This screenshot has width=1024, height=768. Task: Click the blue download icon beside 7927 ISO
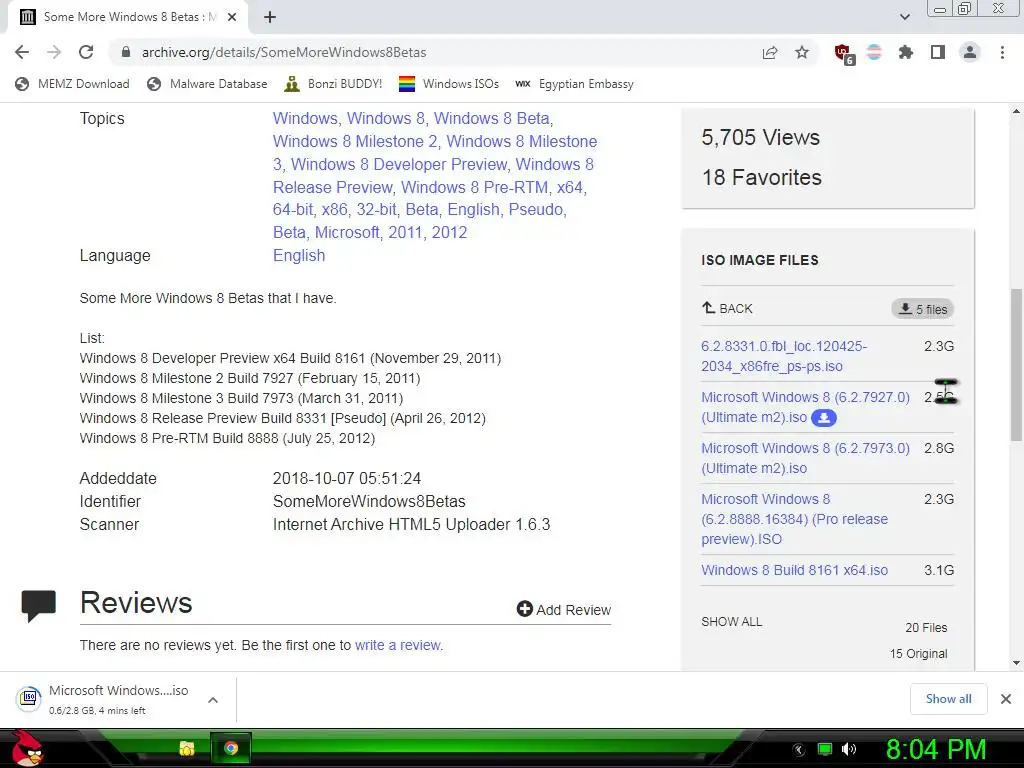tap(824, 417)
